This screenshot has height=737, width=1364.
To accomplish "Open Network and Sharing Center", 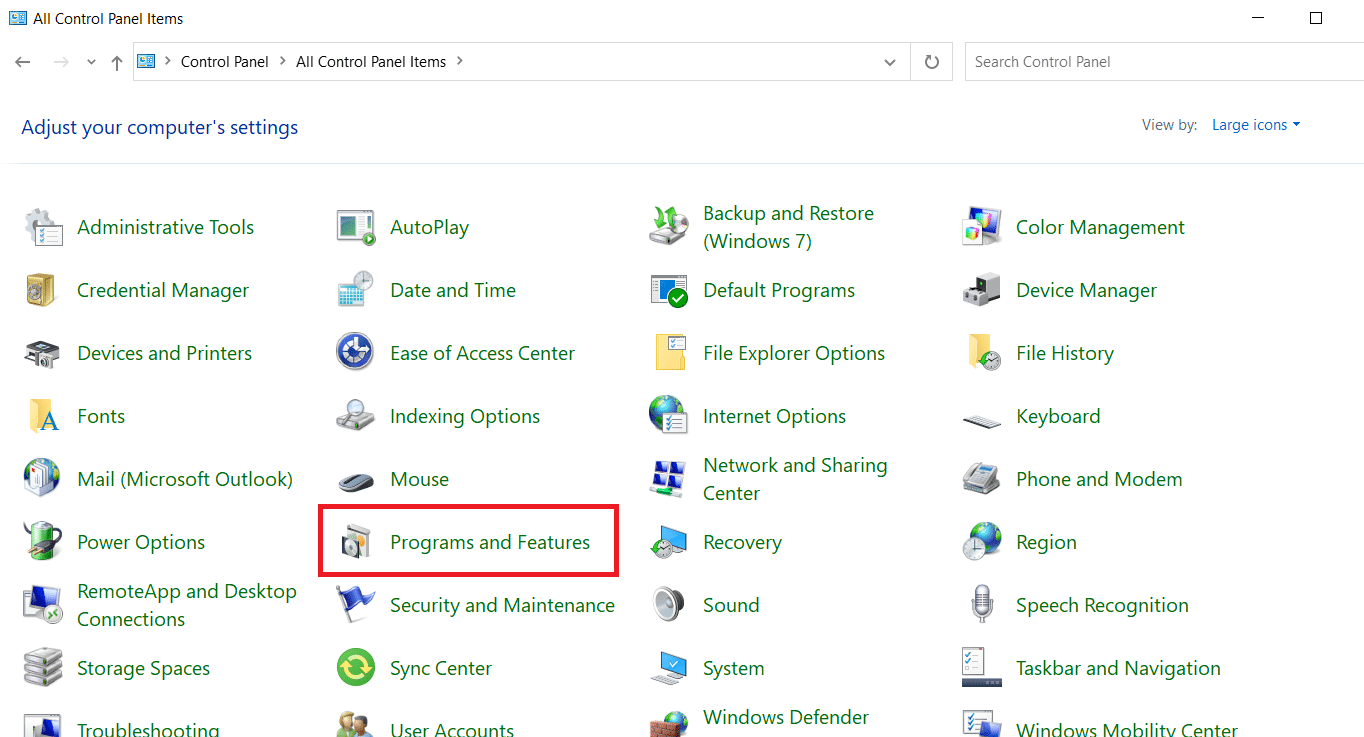I will [795, 478].
